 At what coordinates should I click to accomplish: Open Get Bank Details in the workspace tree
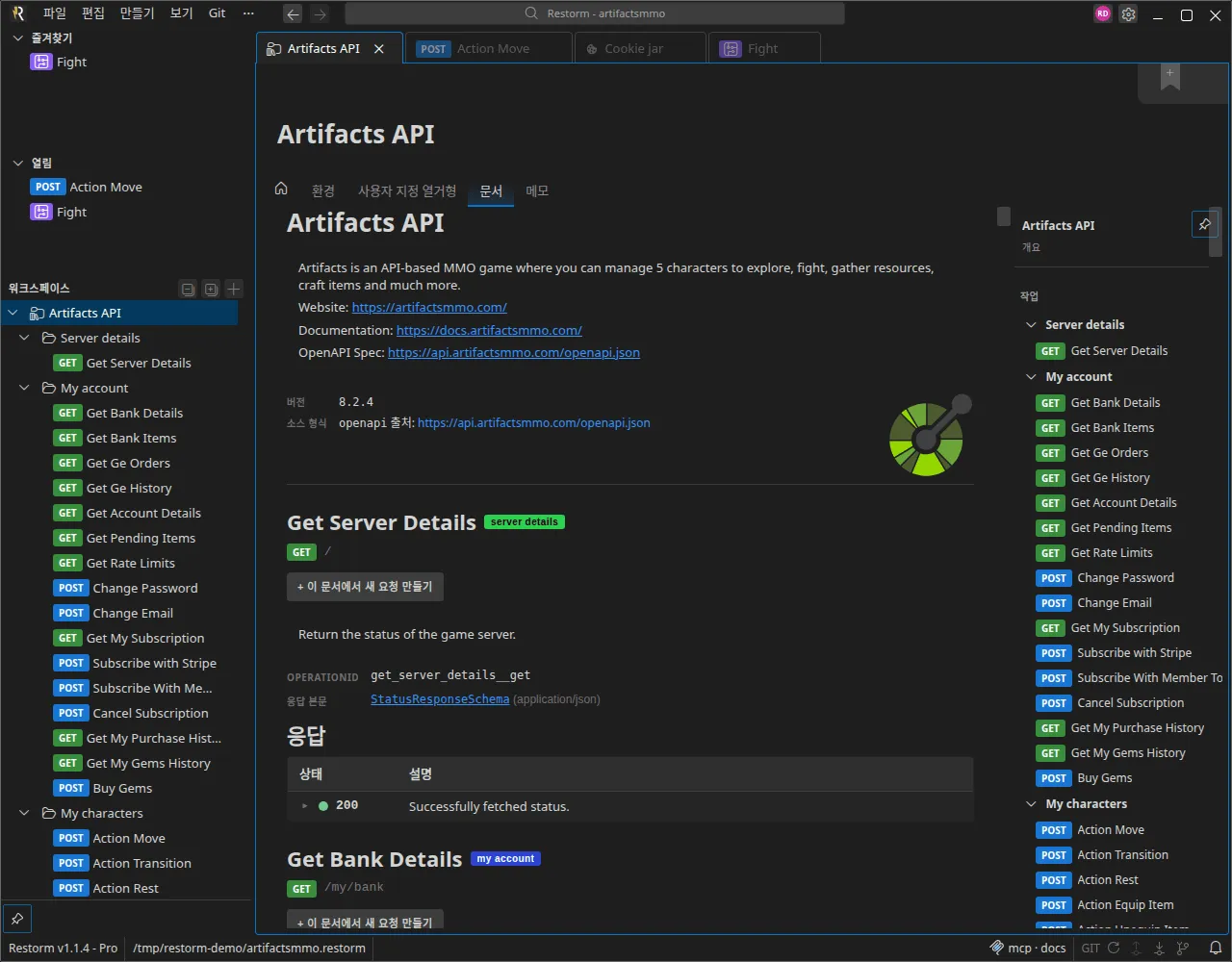(x=135, y=413)
